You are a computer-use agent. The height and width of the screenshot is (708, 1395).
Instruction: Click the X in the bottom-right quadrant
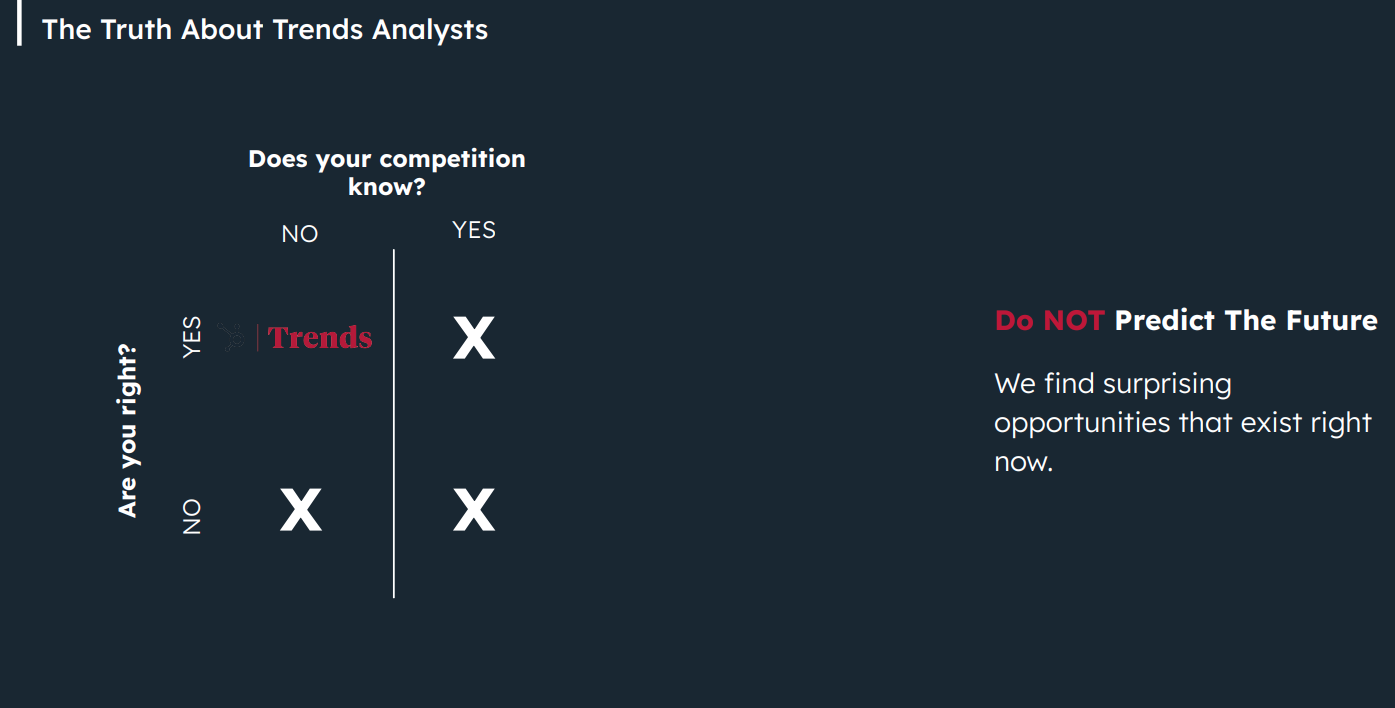(x=474, y=510)
